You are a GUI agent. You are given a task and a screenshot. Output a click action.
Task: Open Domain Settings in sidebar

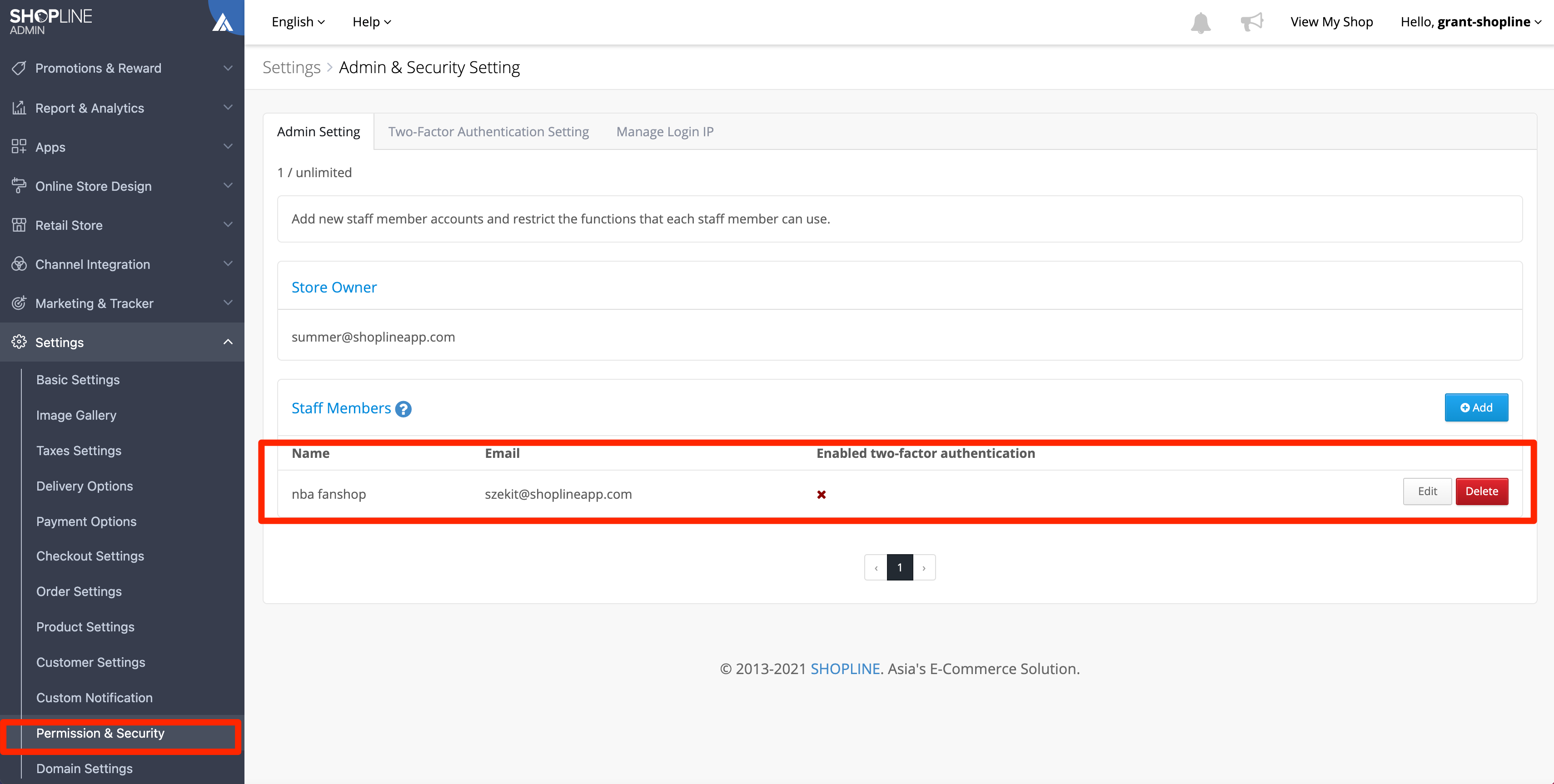[x=85, y=769]
